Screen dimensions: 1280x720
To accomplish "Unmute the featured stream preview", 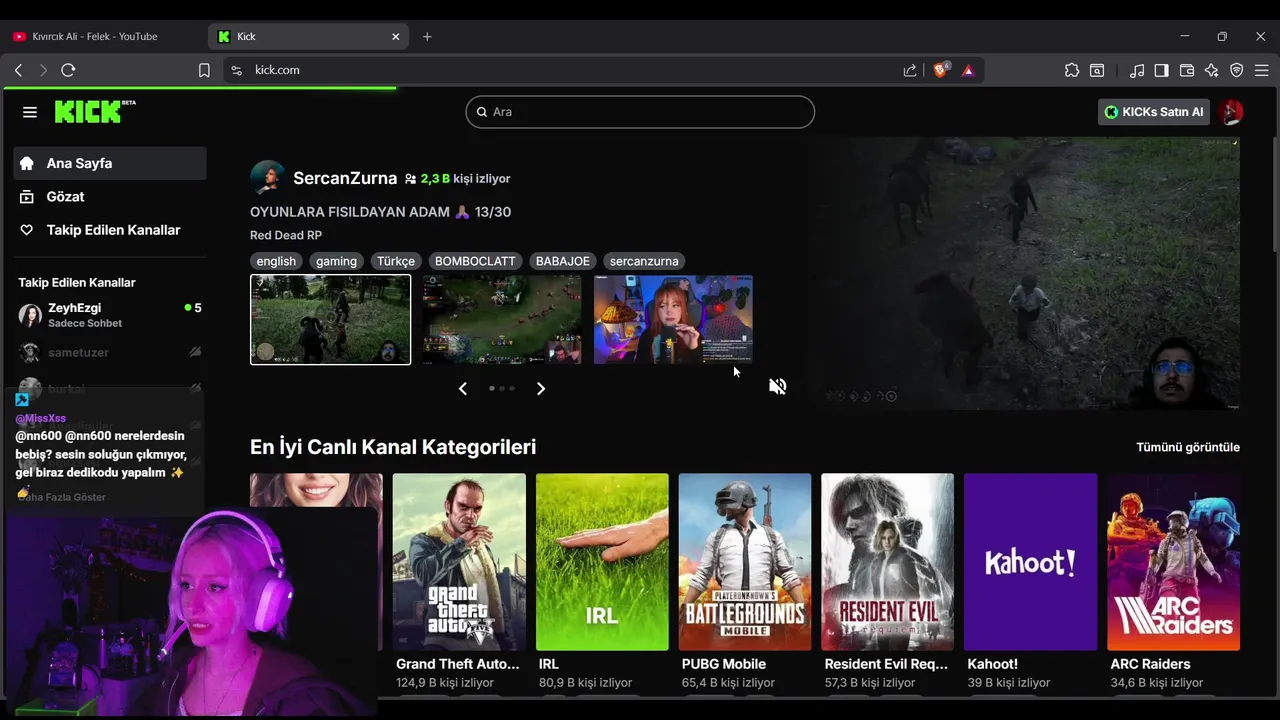I will 777,386.
